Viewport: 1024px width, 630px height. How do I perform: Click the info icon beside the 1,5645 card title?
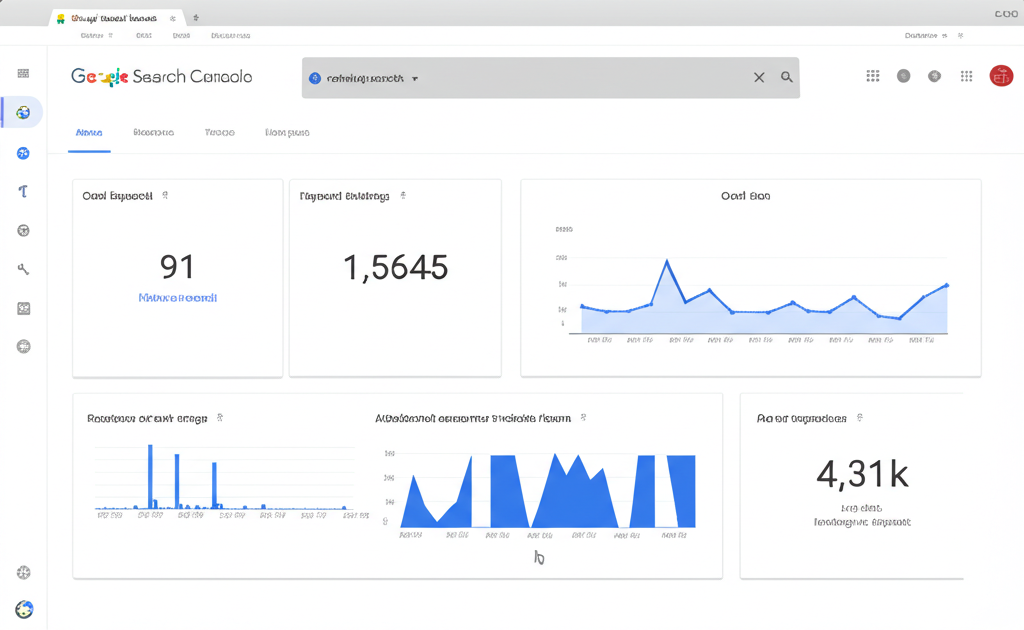click(x=402, y=196)
